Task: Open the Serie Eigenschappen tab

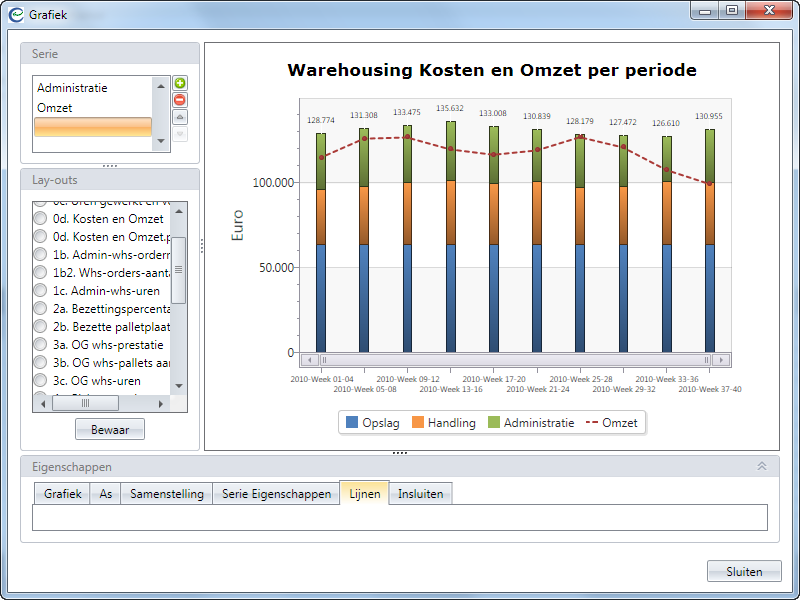Action: point(276,494)
